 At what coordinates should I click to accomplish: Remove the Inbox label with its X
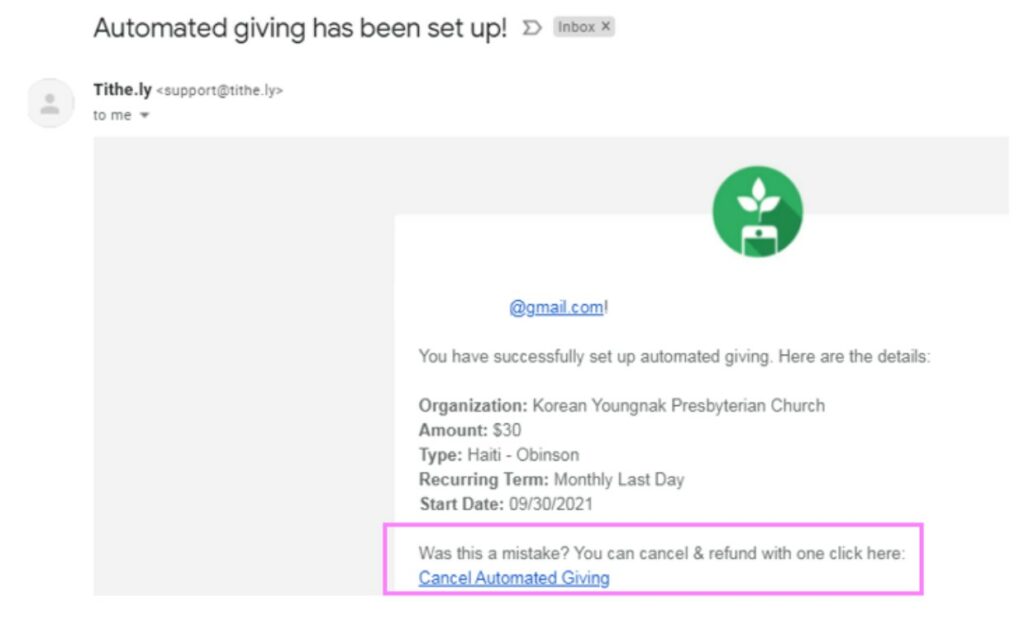(x=605, y=26)
